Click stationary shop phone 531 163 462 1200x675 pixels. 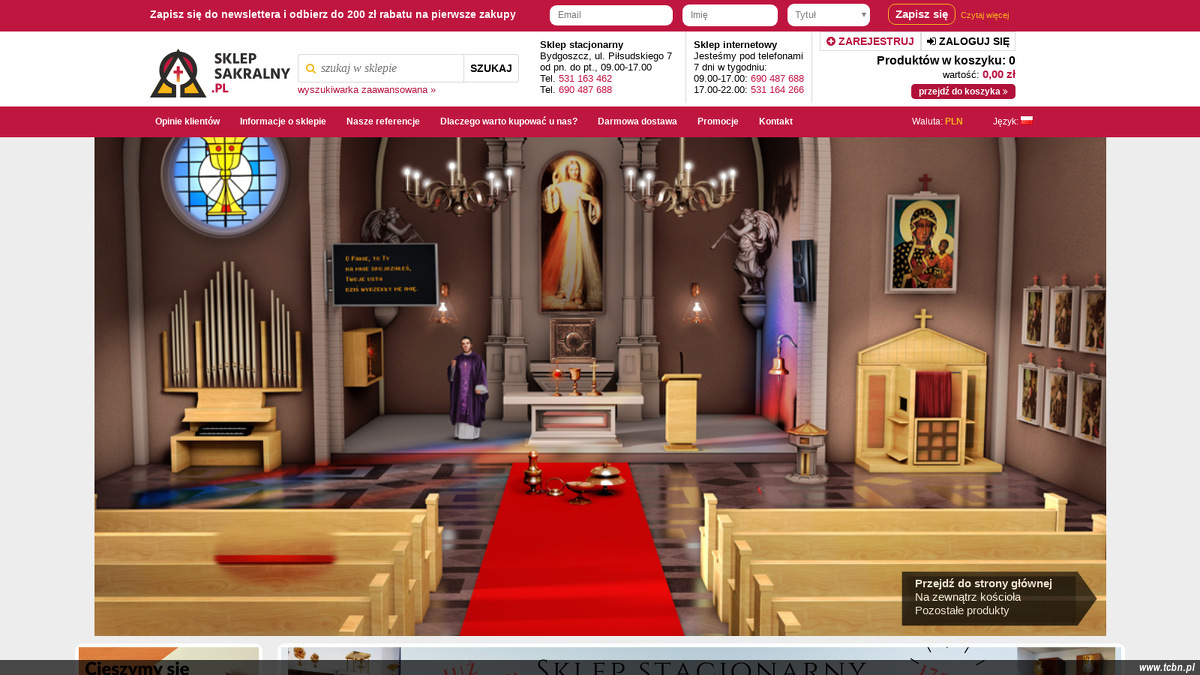[x=585, y=78]
